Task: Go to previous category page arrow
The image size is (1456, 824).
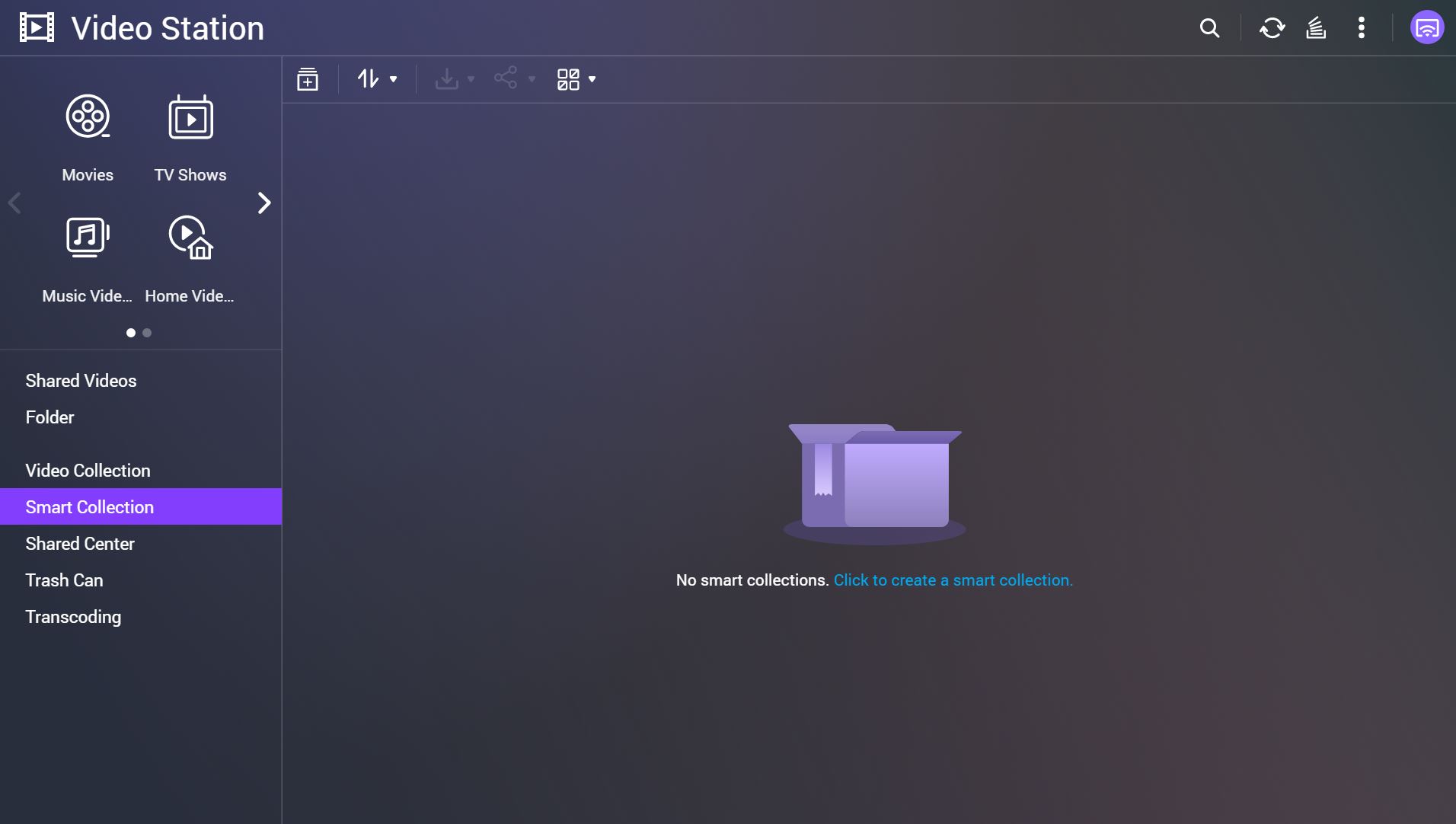Action: point(14,203)
